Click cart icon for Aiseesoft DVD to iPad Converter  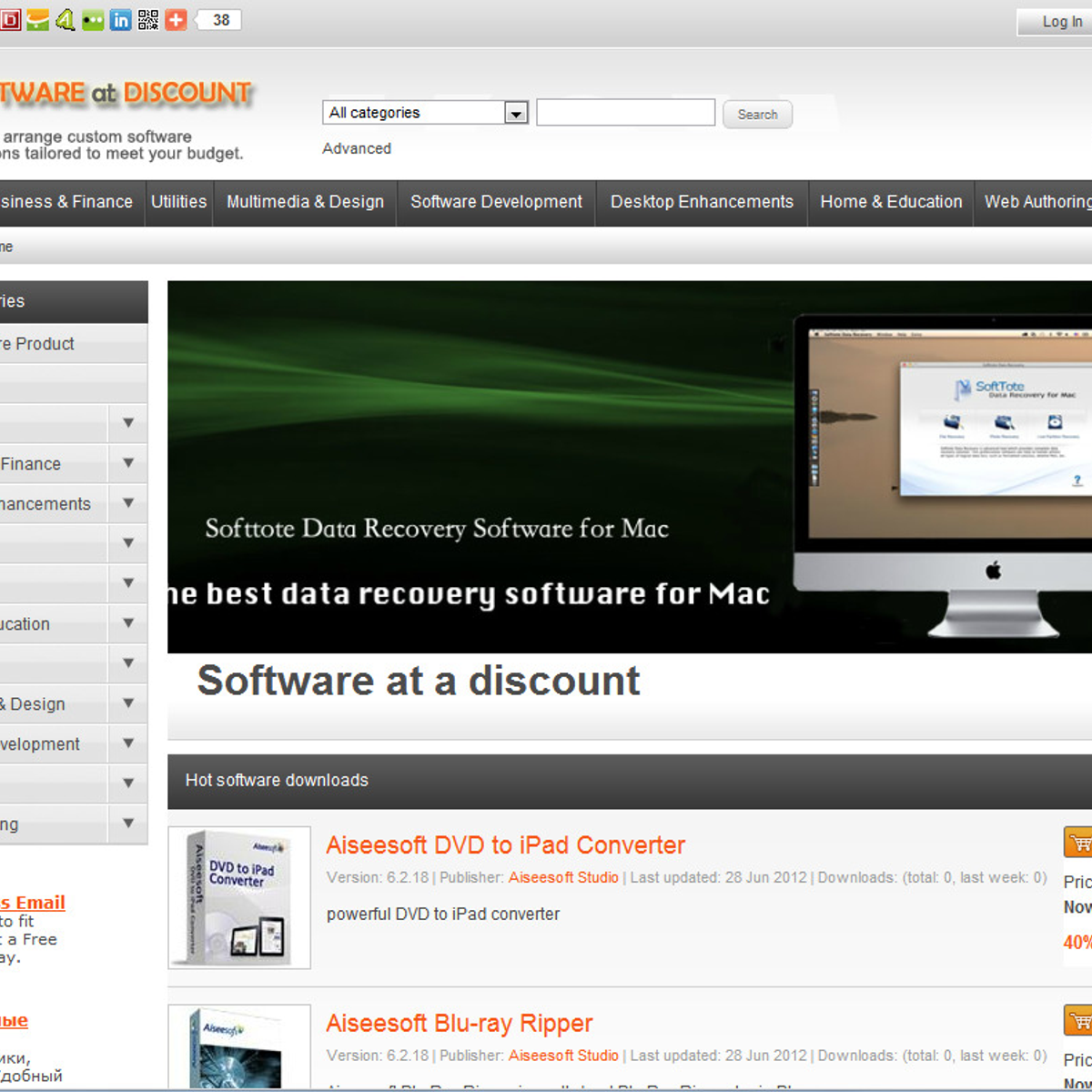1078,843
